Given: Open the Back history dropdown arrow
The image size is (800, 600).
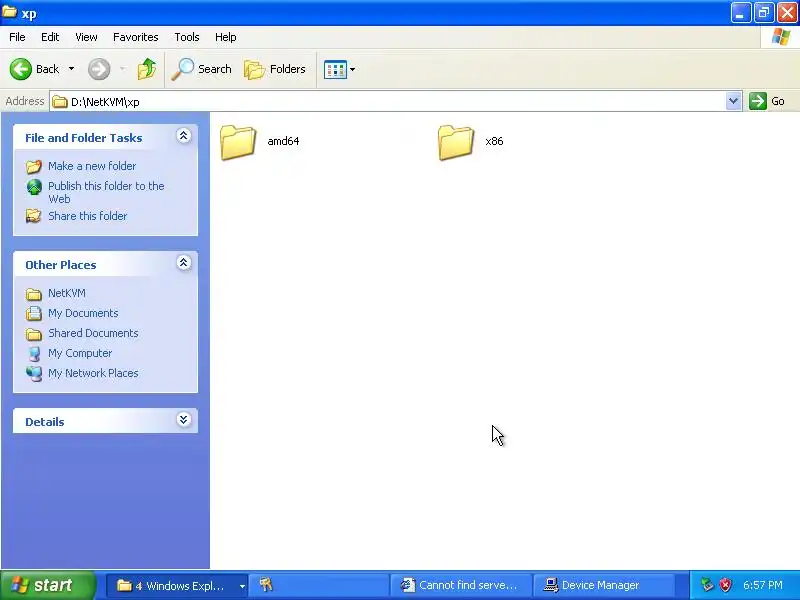Looking at the screenshot, I should point(71,69).
